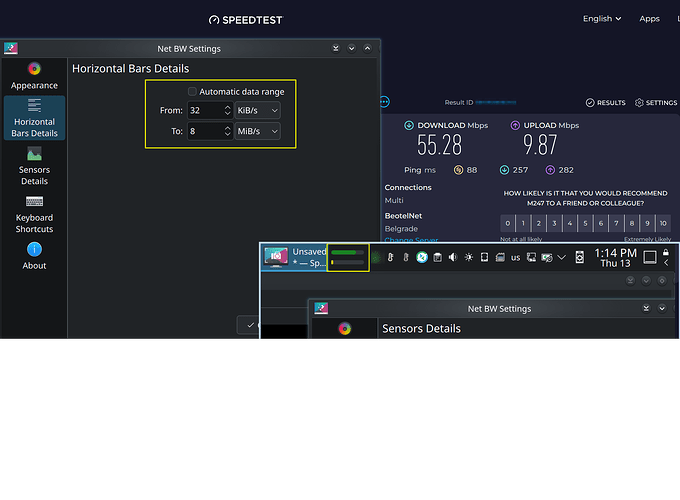The width and height of the screenshot is (680, 500).
Task: Open the Sensors Details page in sidebar
Action: click(34, 166)
